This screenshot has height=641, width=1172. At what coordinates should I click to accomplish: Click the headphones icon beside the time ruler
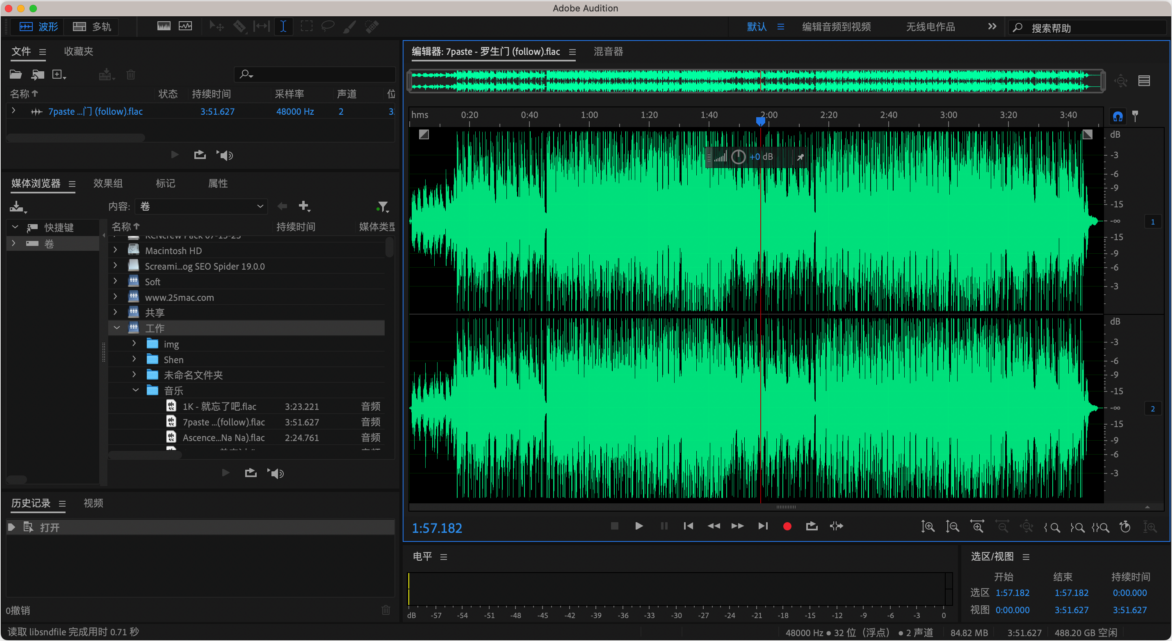pos(1117,116)
